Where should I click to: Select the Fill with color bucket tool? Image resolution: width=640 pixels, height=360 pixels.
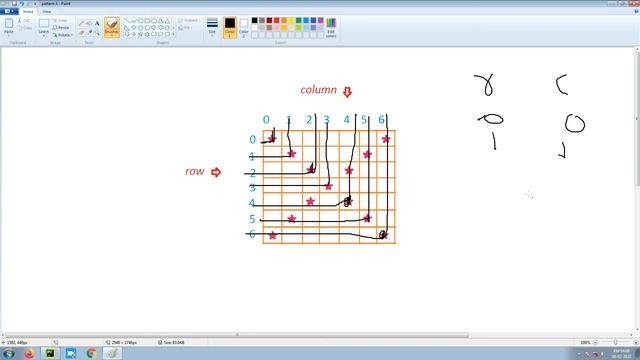pos(89,24)
